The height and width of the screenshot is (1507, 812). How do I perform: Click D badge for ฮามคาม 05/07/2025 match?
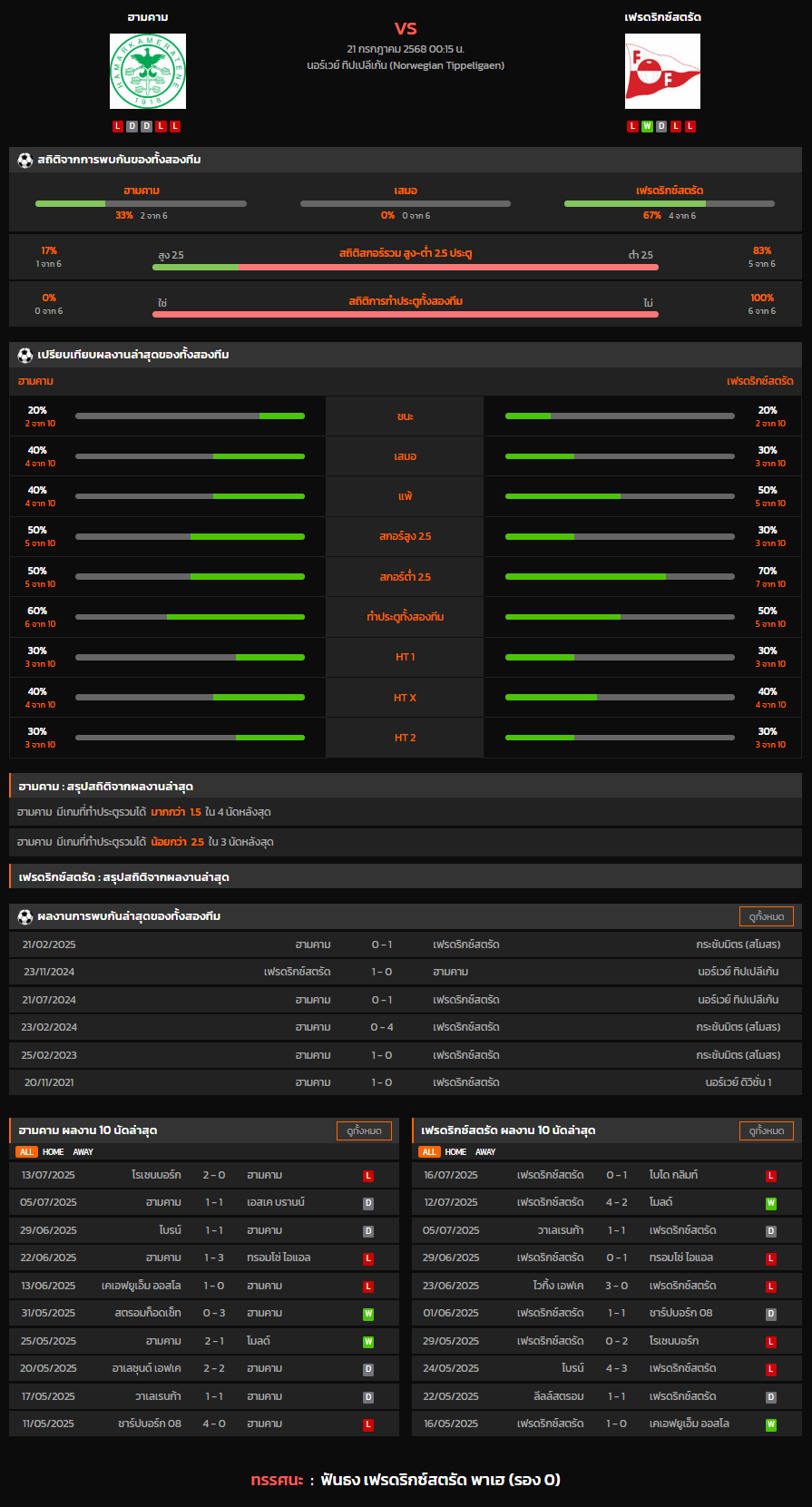368,1203
